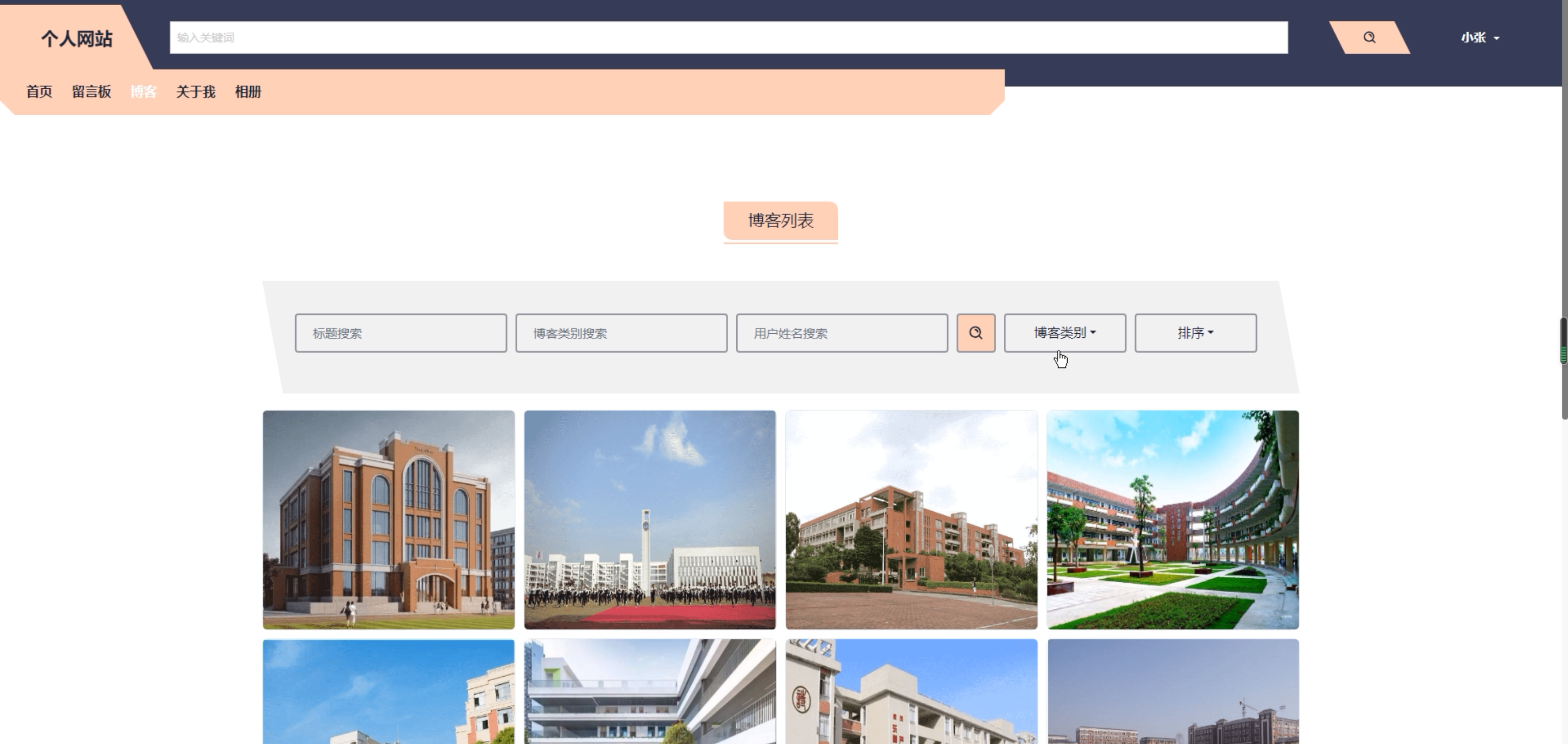Select the 博客 navigation item
Viewport: 1568px width, 744px height.
click(x=143, y=92)
